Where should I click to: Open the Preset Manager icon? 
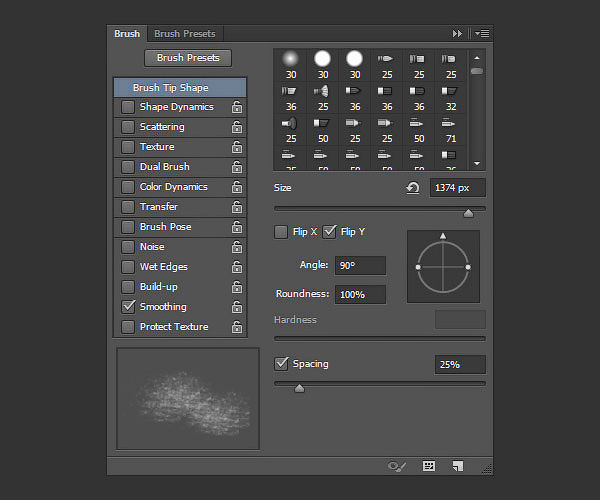pyautogui.click(x=429, y=466)
